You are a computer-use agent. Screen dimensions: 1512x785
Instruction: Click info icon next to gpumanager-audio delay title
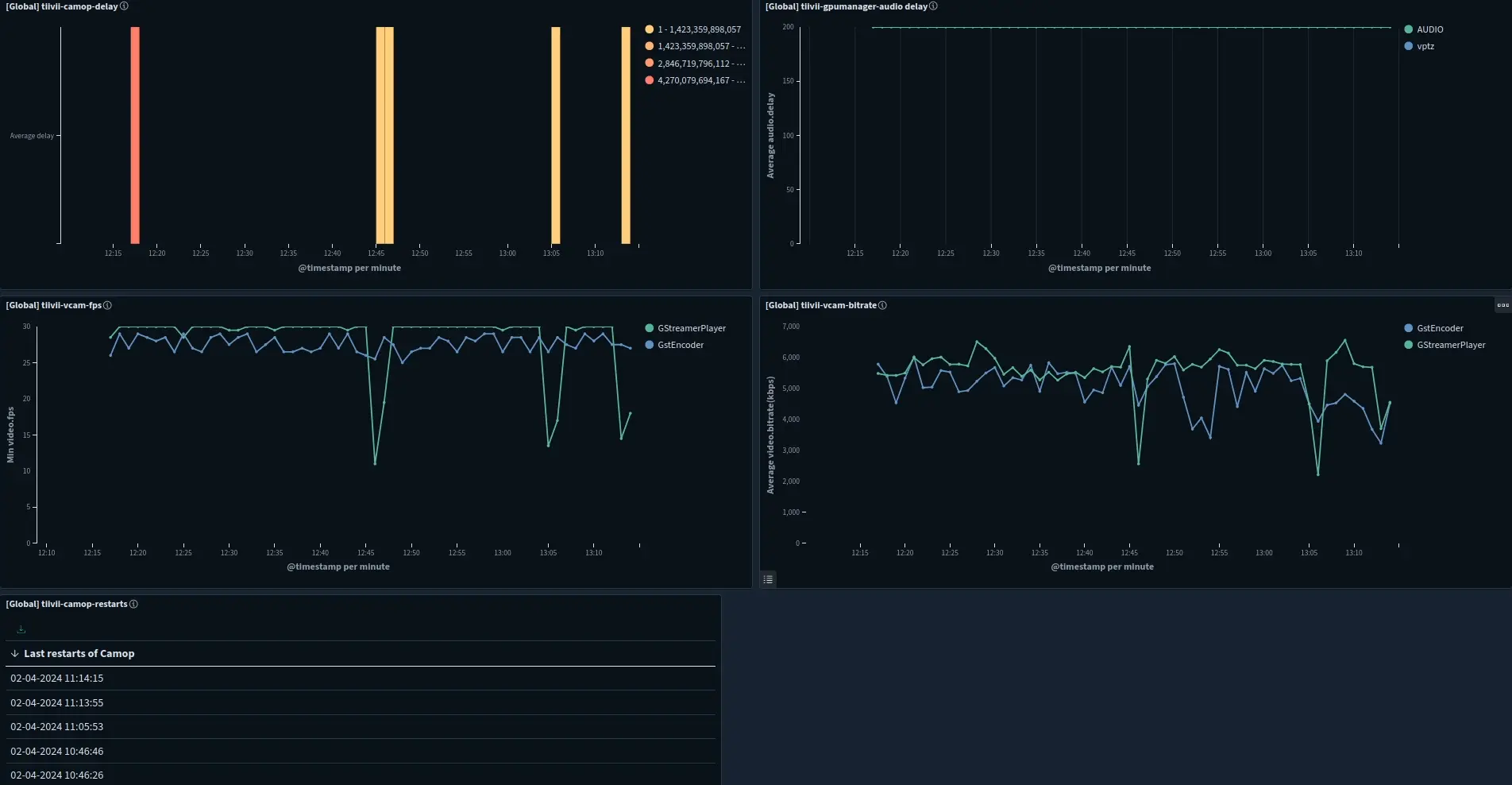tap(933, 6)
